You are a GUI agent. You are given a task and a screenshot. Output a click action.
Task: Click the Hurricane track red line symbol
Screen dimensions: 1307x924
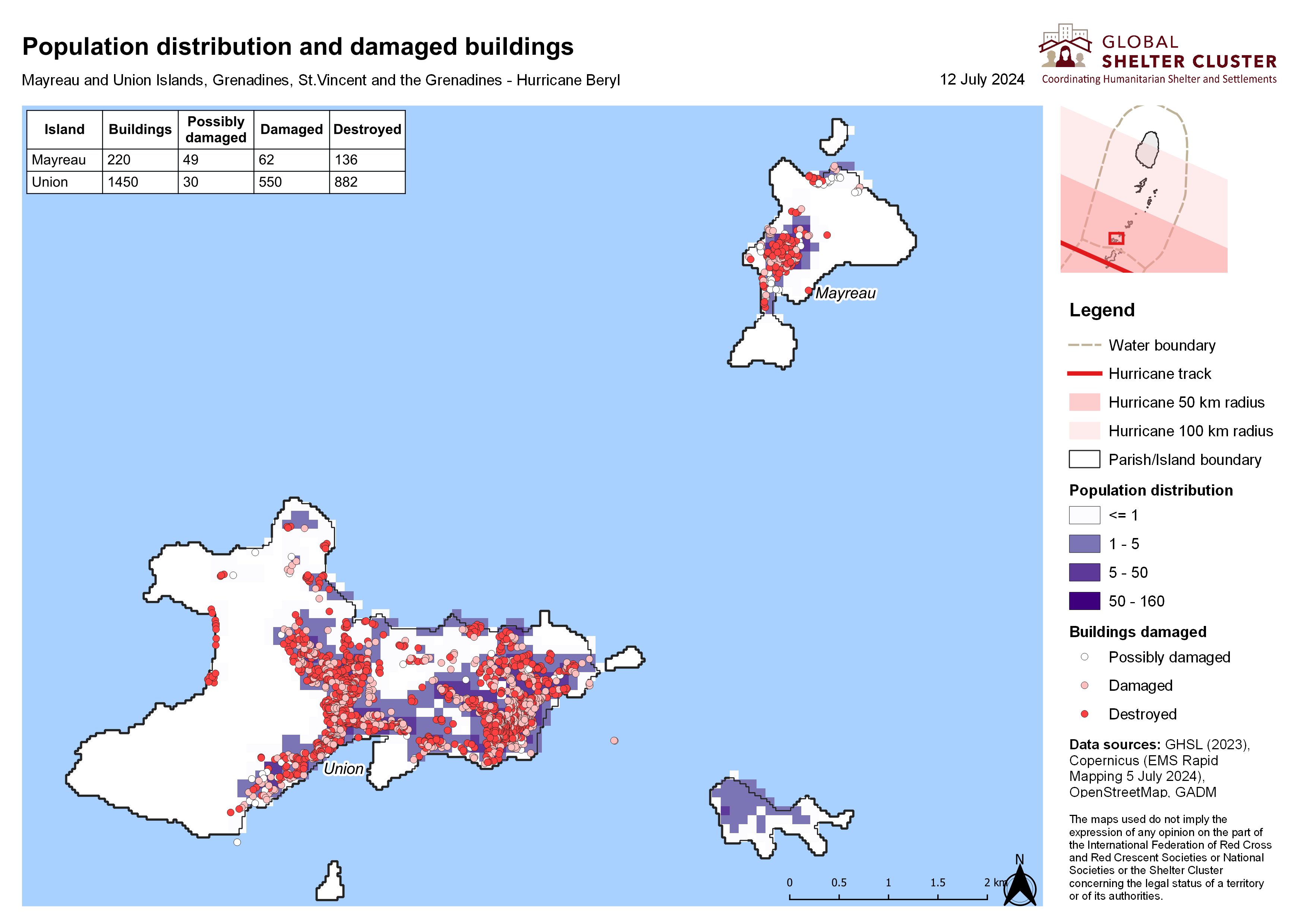[1085, 373]
